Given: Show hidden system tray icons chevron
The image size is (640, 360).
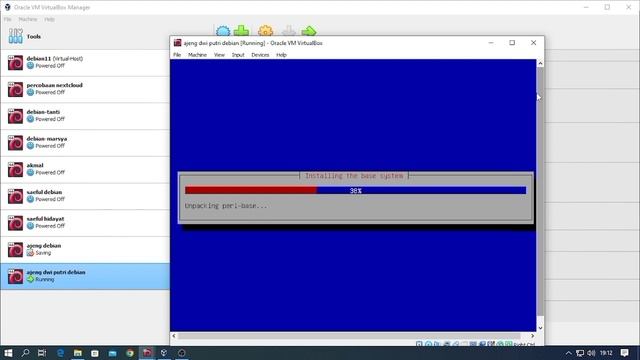Looking at the screenshot, I should point(569,353).
